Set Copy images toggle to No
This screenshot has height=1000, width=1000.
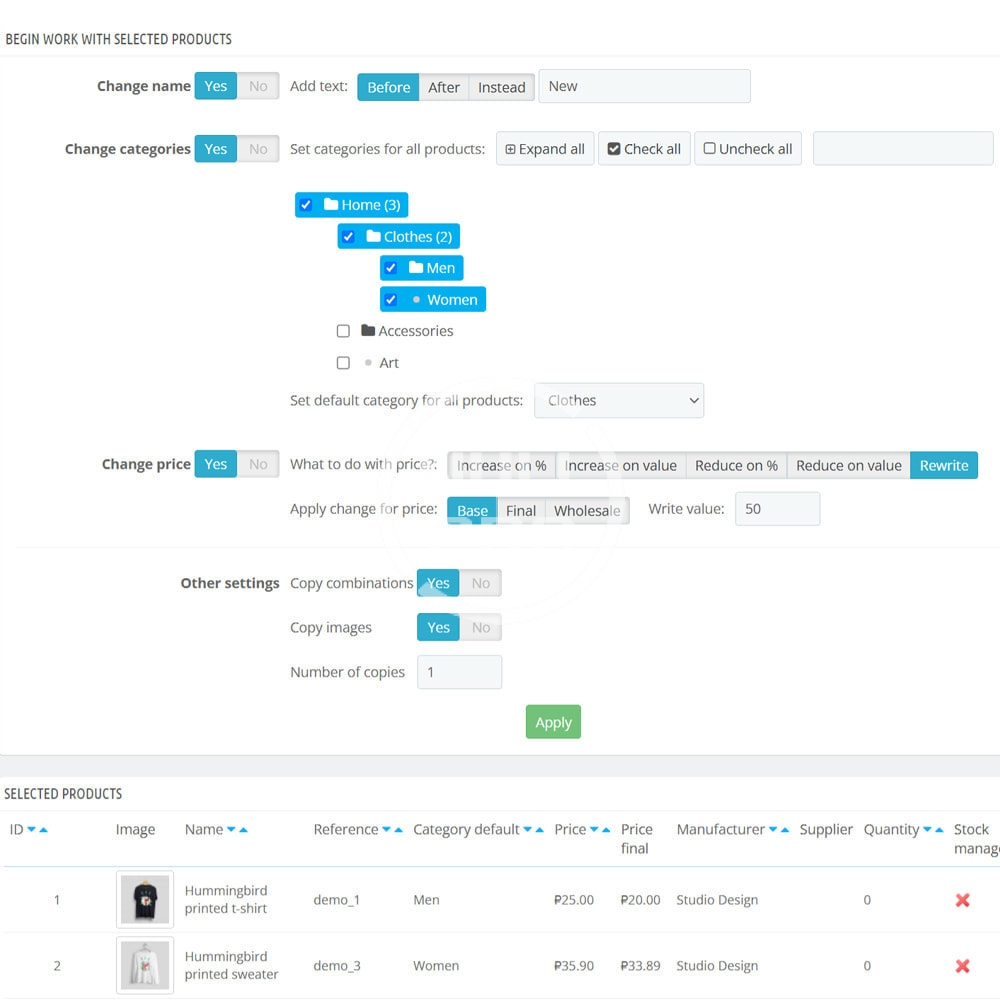tap(481, 628)
